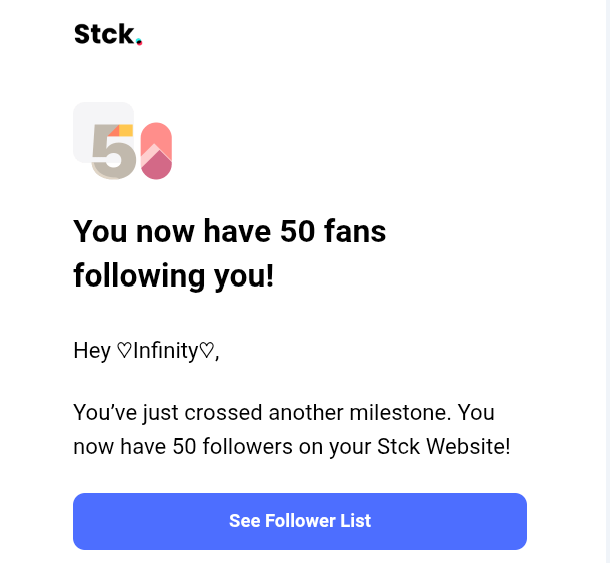The height and width of the screenshot is (563, 610).
Task: Click the heart symbol before Infinity
Action: pos(124,351)
